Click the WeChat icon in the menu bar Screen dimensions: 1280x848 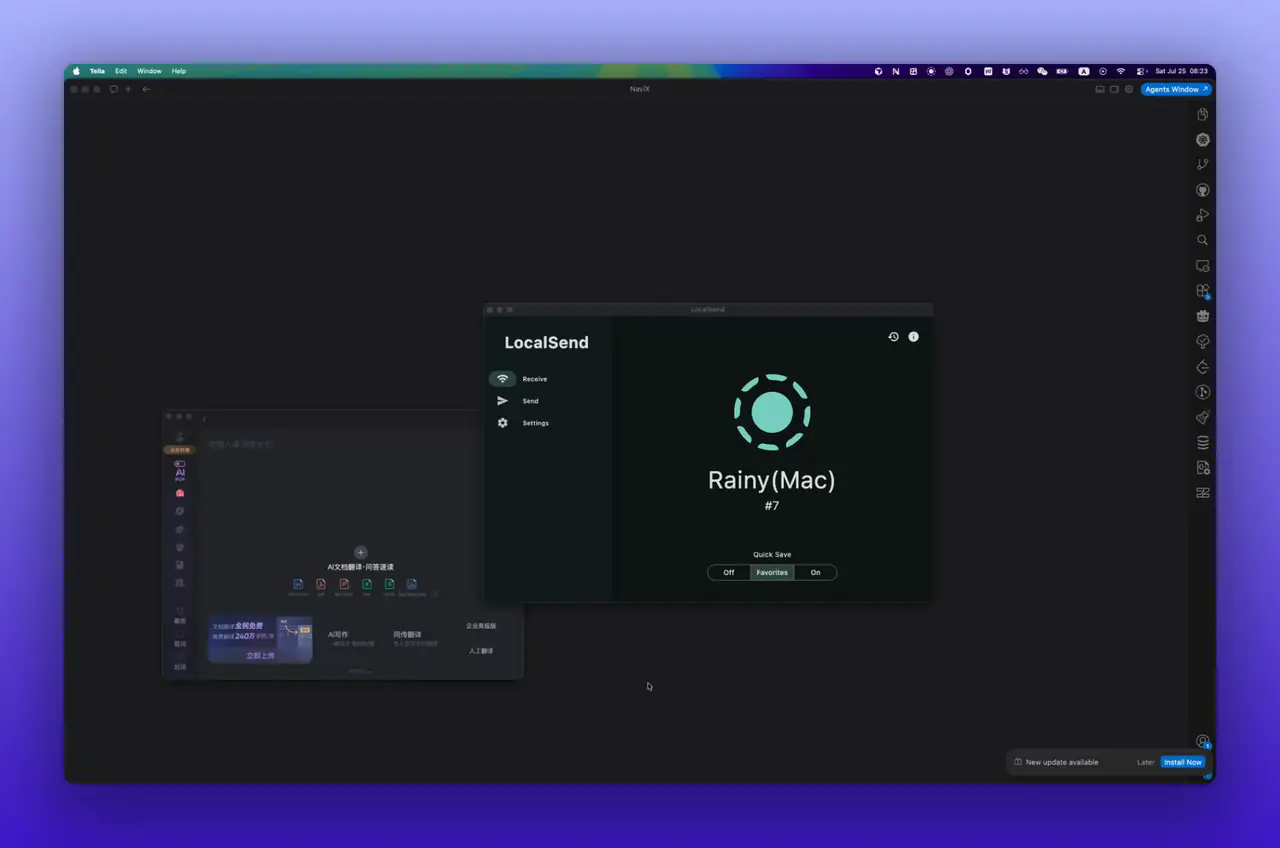pos(1042,71)
